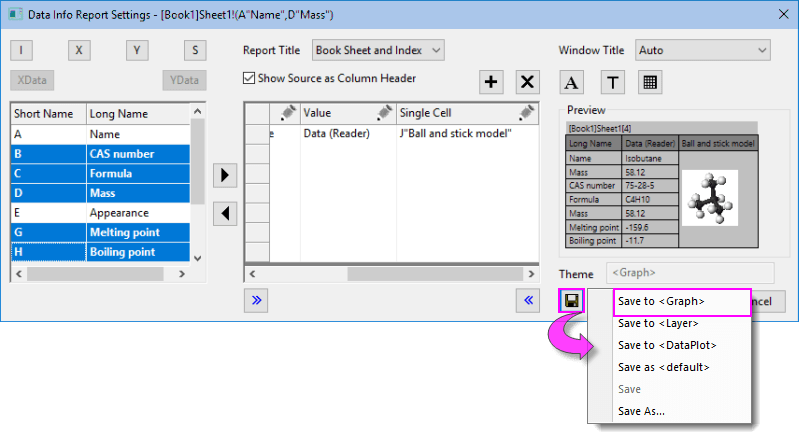Click the Data (Reader) cell

[x=348, y=133]
